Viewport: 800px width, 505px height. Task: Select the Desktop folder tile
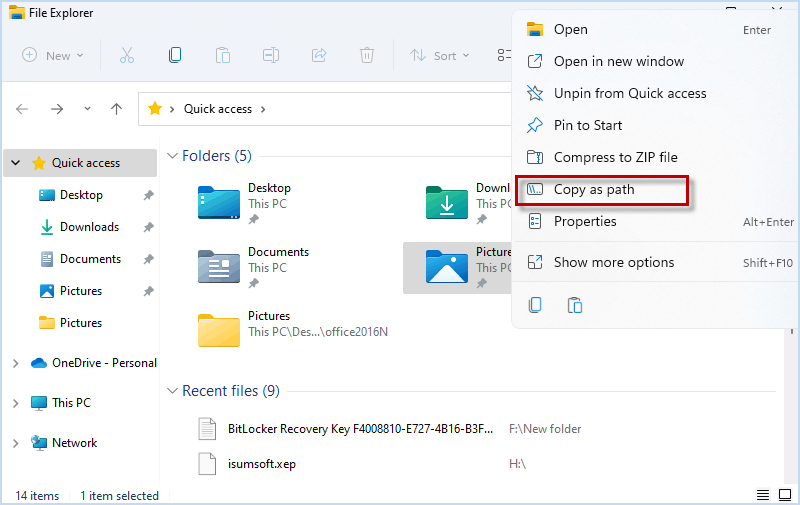pos(245,203)
